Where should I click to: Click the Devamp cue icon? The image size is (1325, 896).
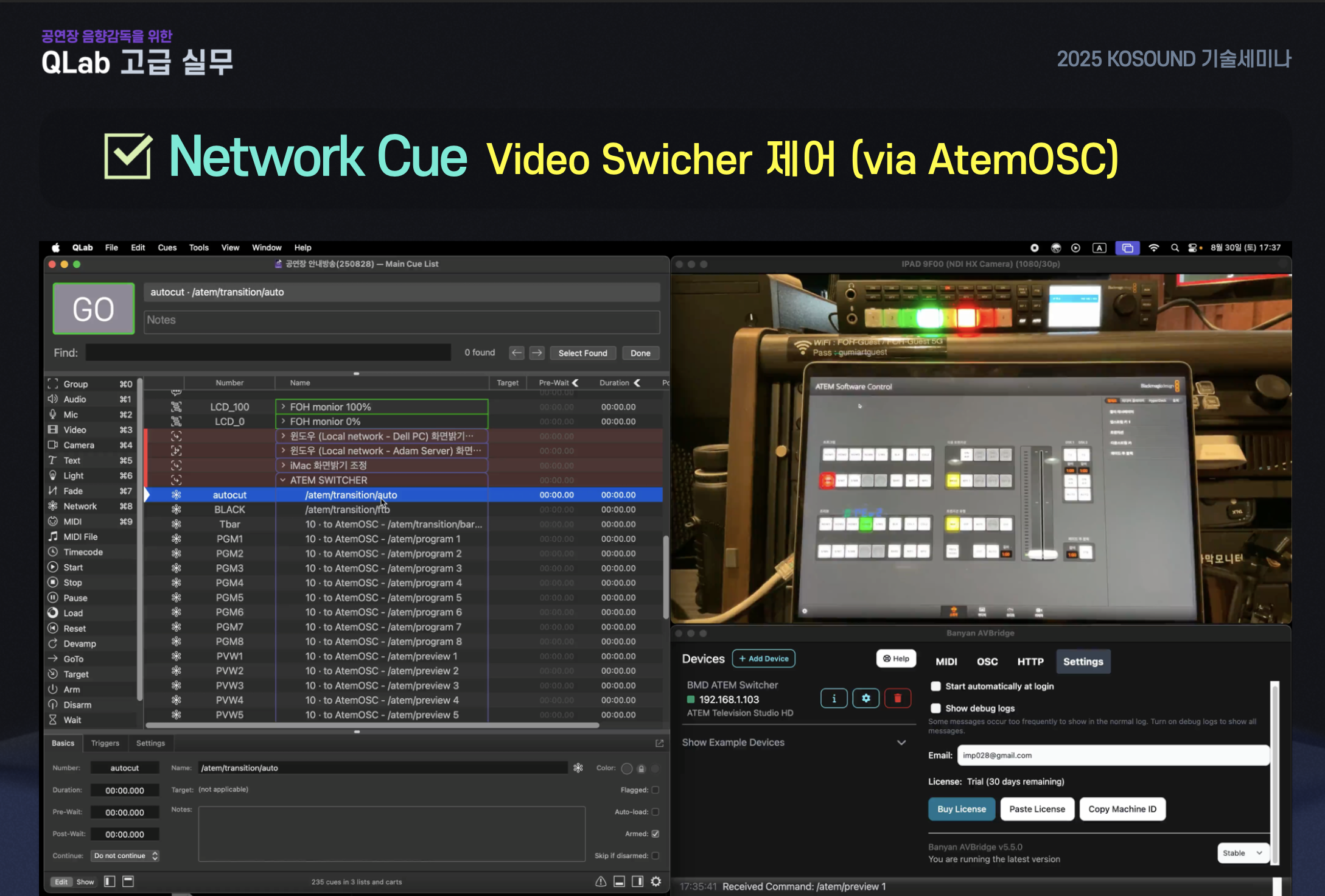click(x=53, y=643)
